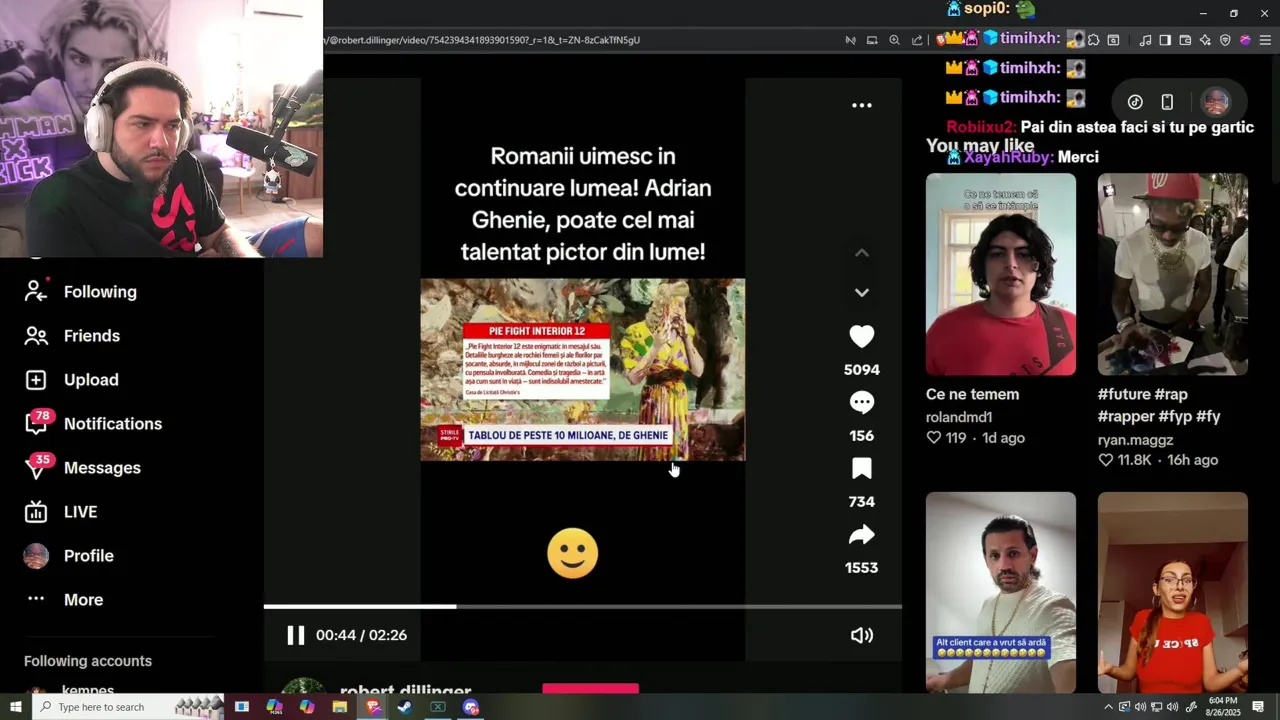Viewport: 1280px width, 720px height.
Task: Expand hidden system tray icons
Action: (1108, 707)
